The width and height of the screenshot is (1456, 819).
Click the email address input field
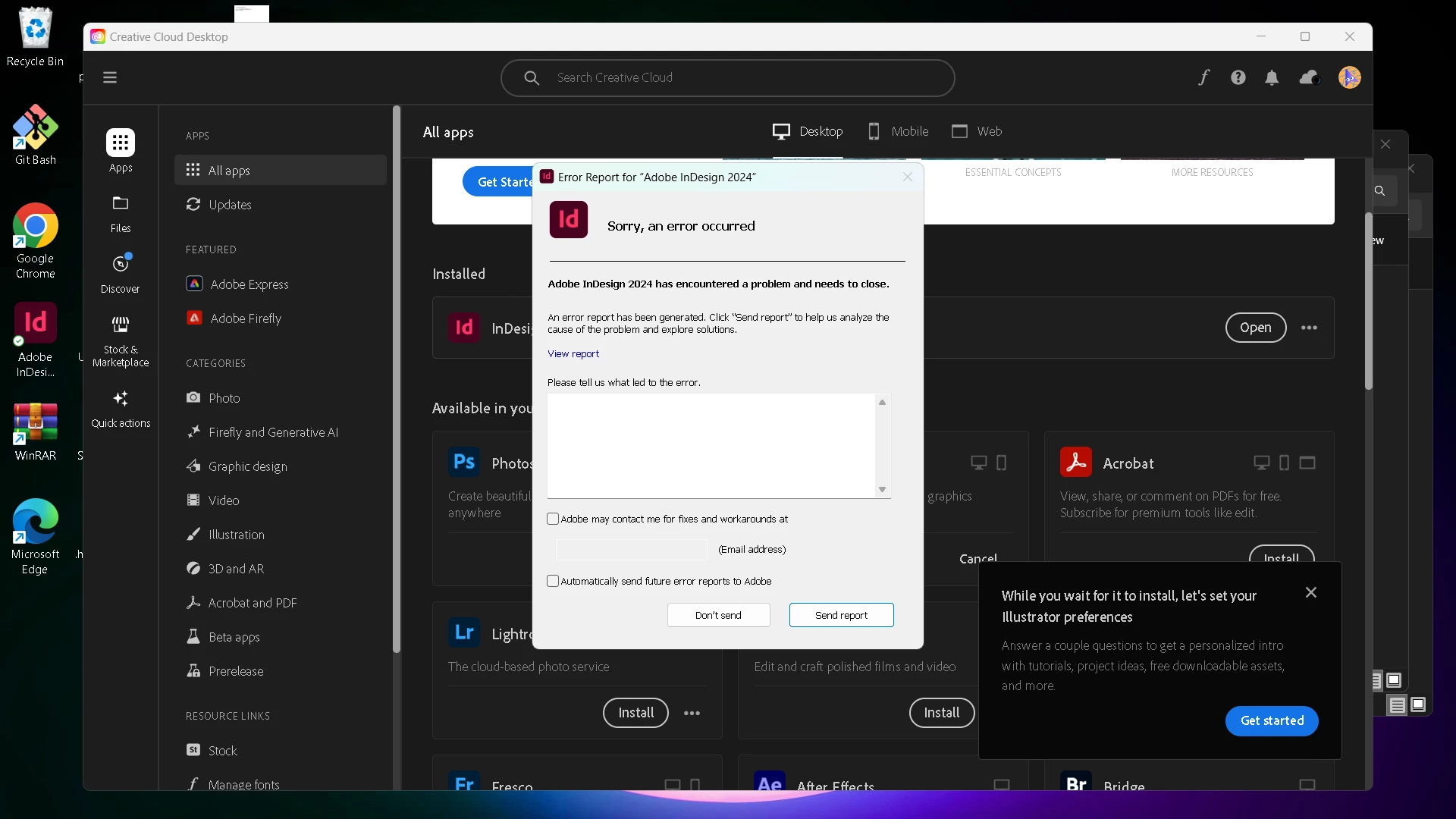point(632,550)
